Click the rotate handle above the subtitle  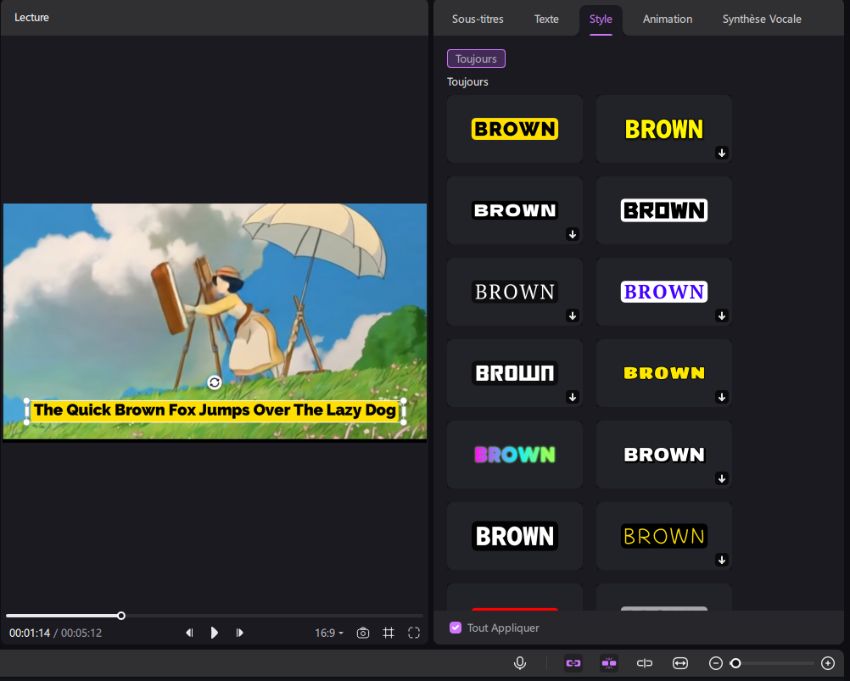click(x=214, y=382)
